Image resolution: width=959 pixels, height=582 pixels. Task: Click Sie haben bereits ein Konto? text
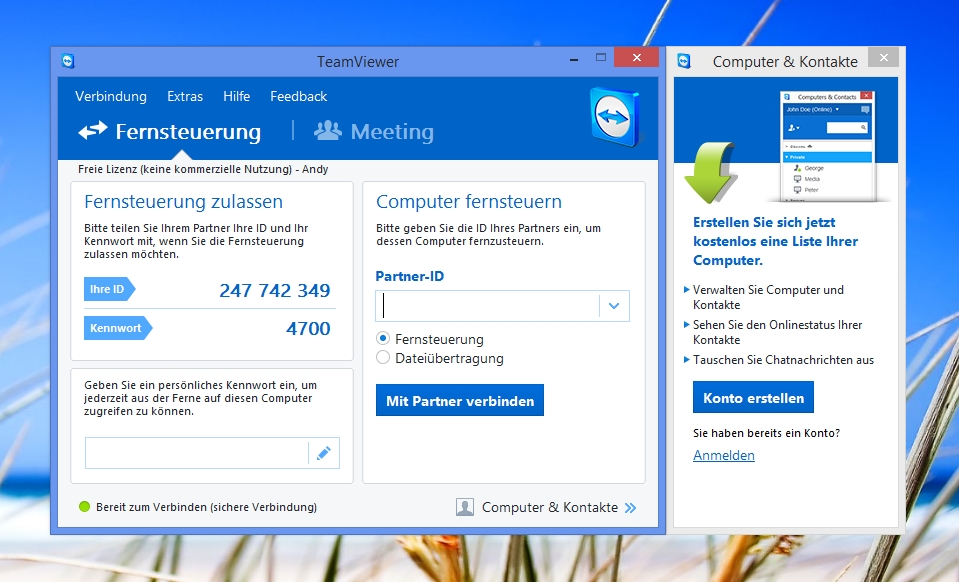[x=766, y=433]
